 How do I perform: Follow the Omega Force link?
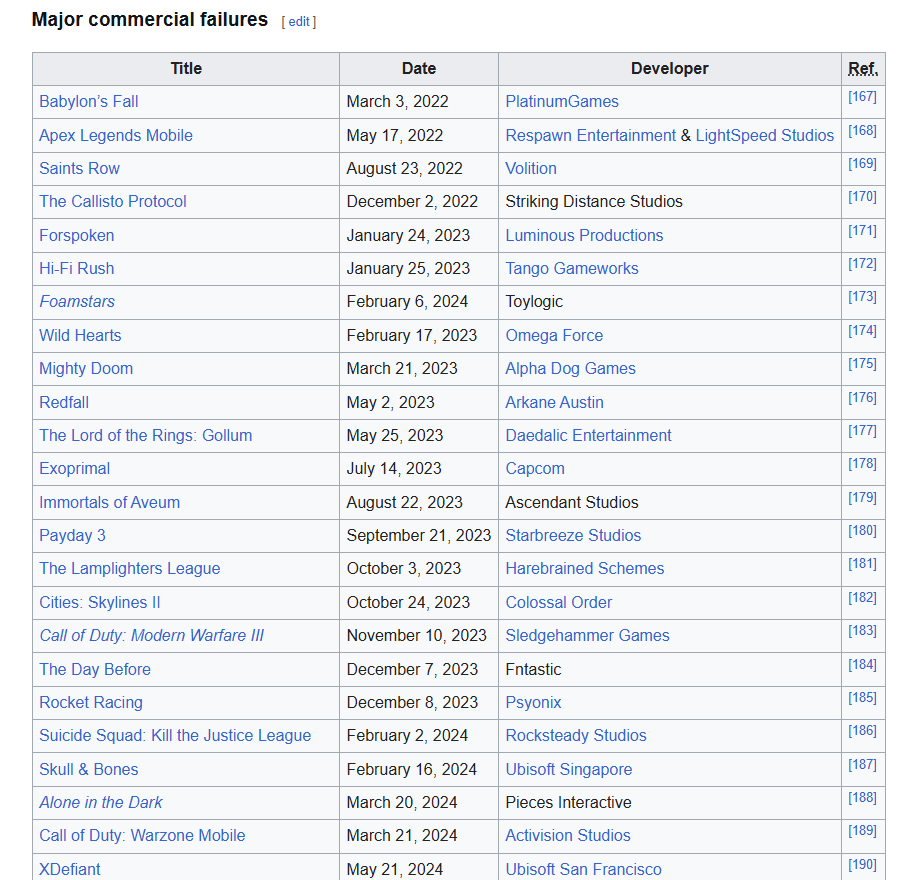click(x=554, y=335)
